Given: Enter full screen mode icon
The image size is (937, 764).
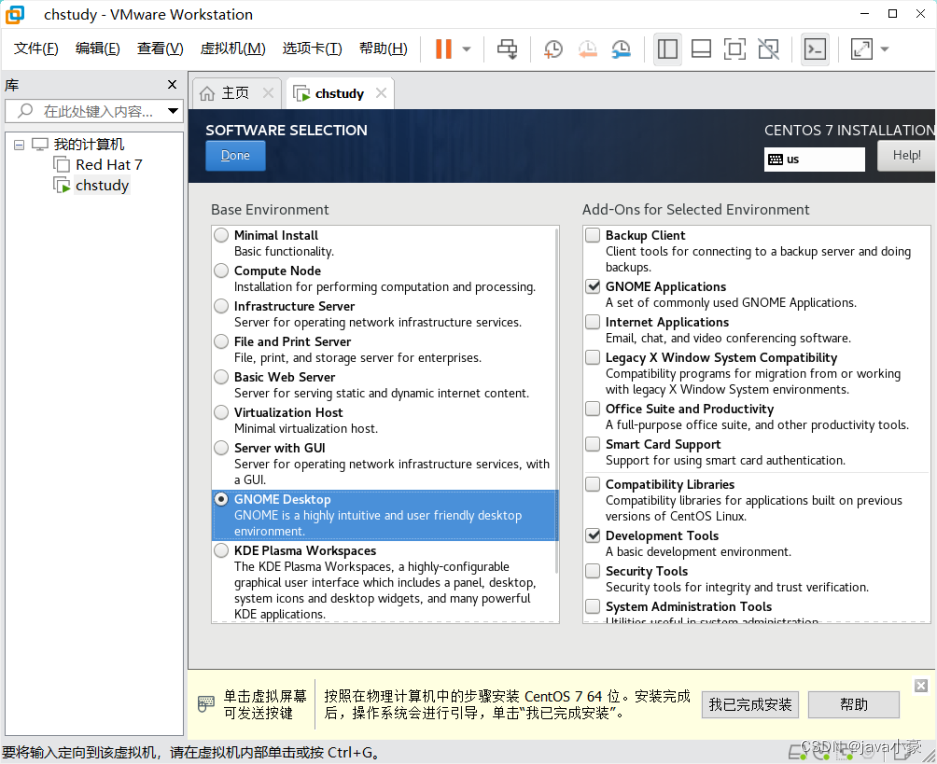Looking at the screenshot, I should (x=734, y=49).
